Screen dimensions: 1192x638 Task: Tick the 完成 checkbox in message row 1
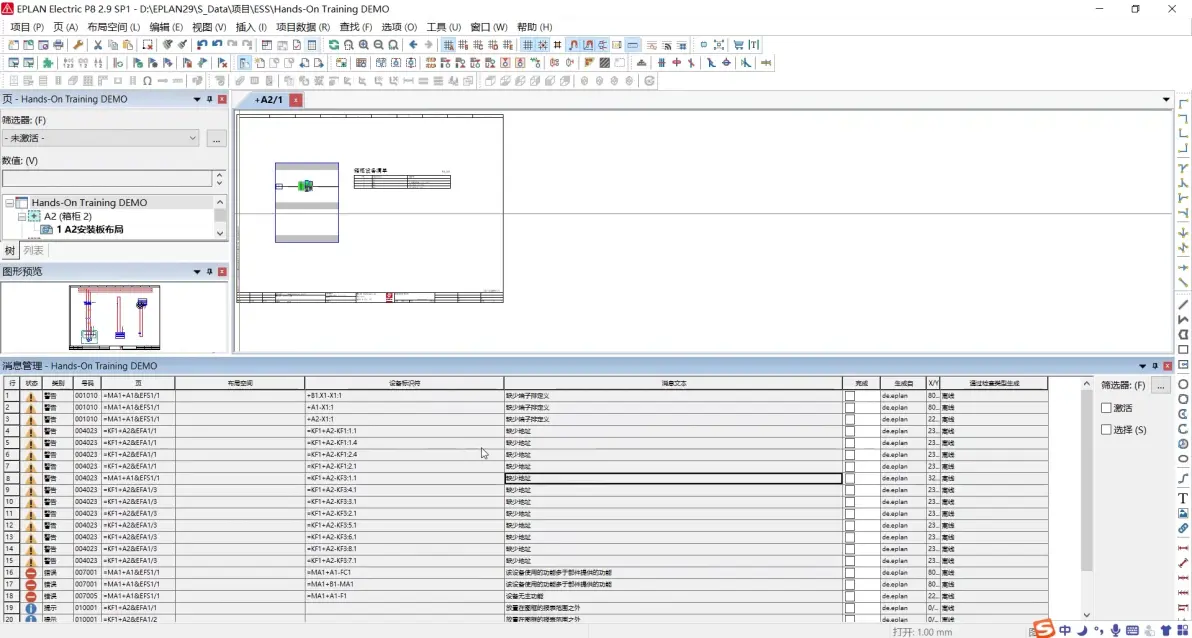(x=850, y=395)
